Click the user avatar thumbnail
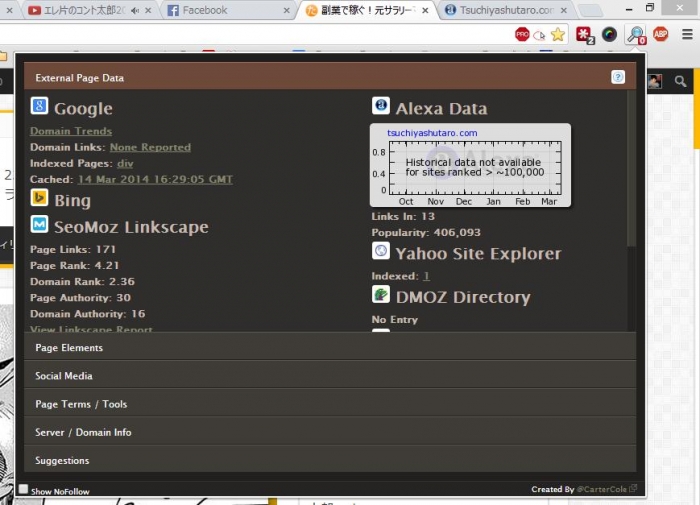 (655, 81)
